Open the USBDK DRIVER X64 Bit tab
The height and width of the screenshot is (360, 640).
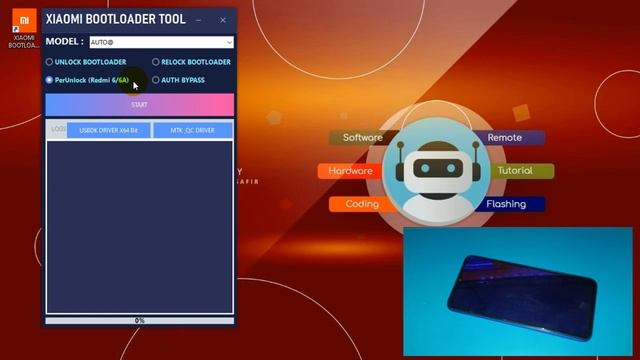(109, 130)
